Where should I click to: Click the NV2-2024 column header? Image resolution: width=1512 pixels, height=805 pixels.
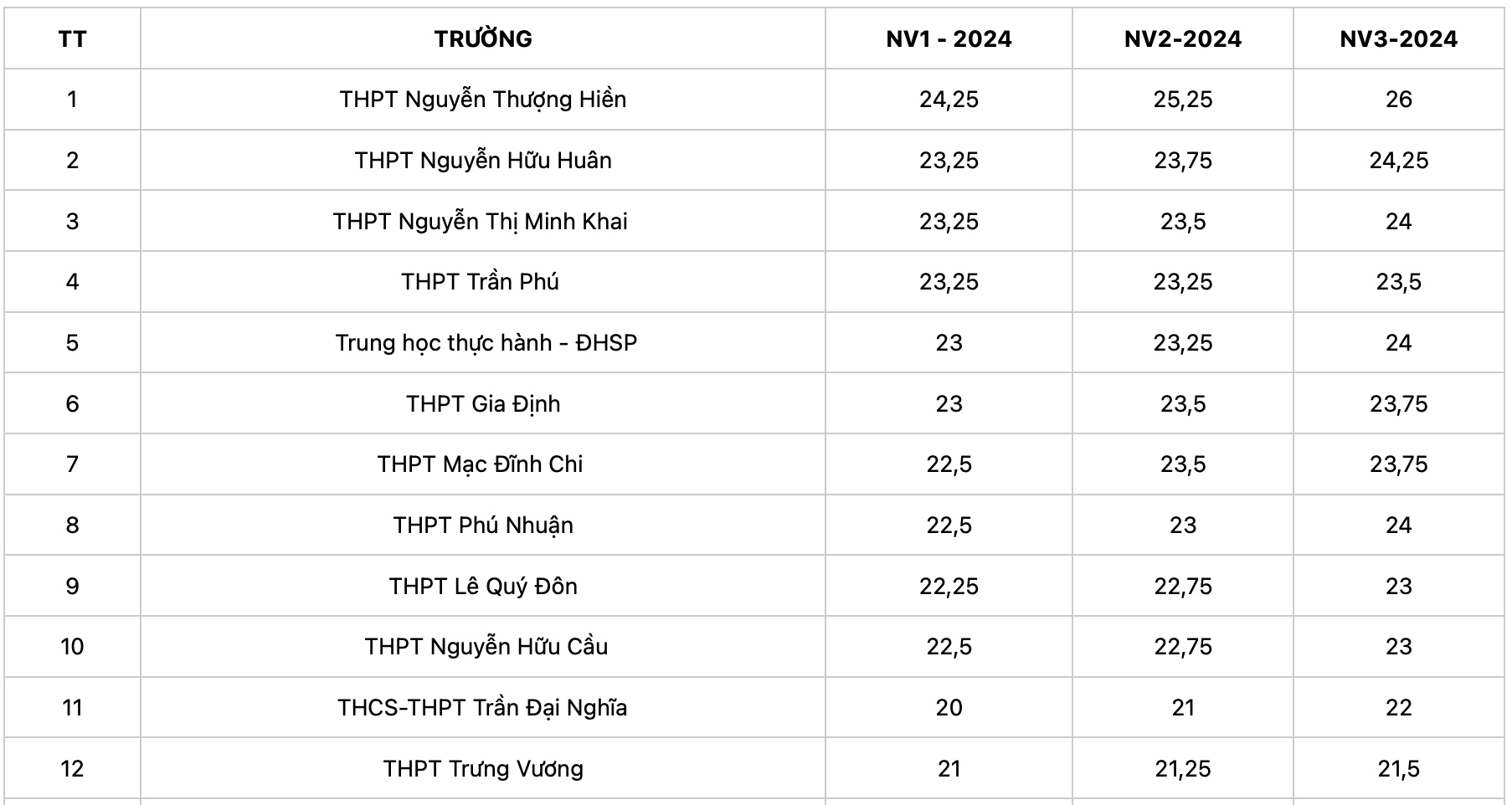point(1182,39)
